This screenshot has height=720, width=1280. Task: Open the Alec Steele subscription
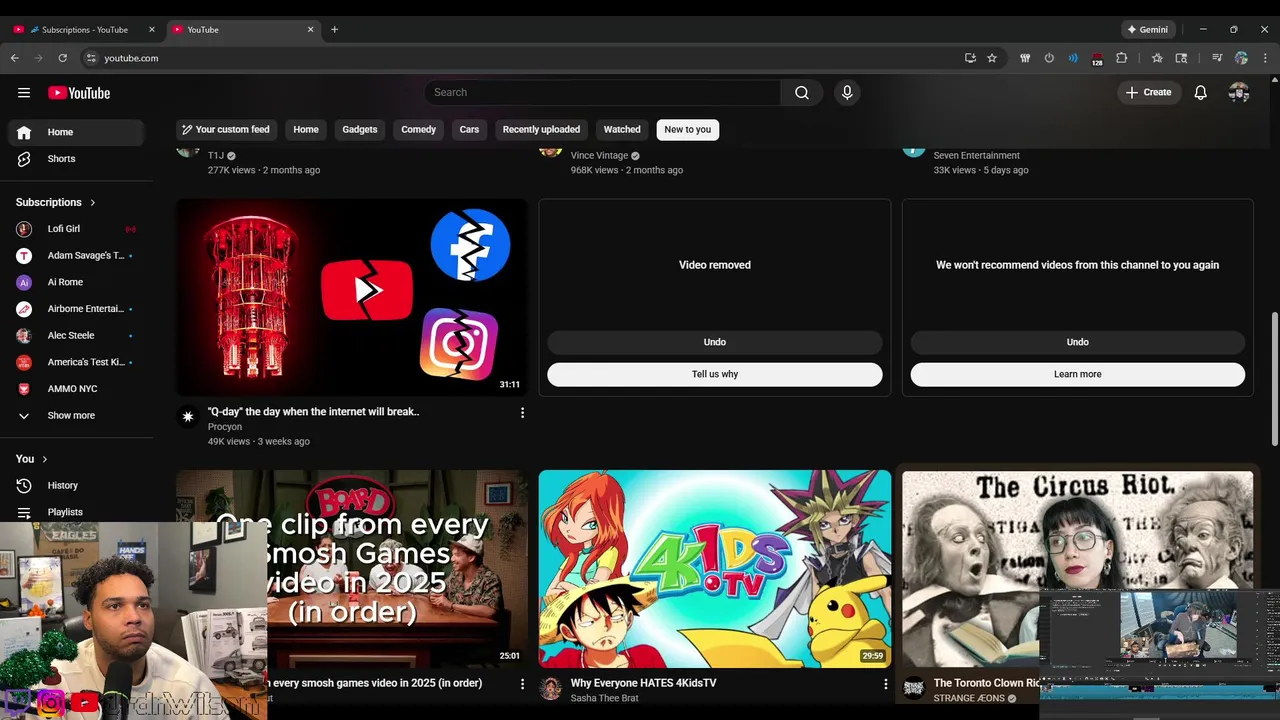coord(75,336)
